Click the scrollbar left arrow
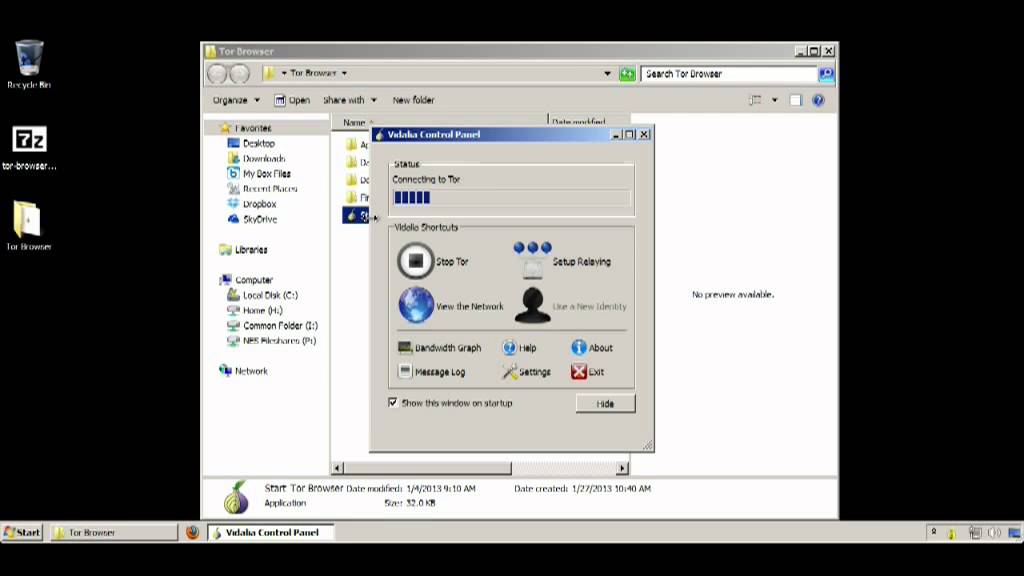The height and width of the screenshot is (576, 1024). click(x=338, y=468)
